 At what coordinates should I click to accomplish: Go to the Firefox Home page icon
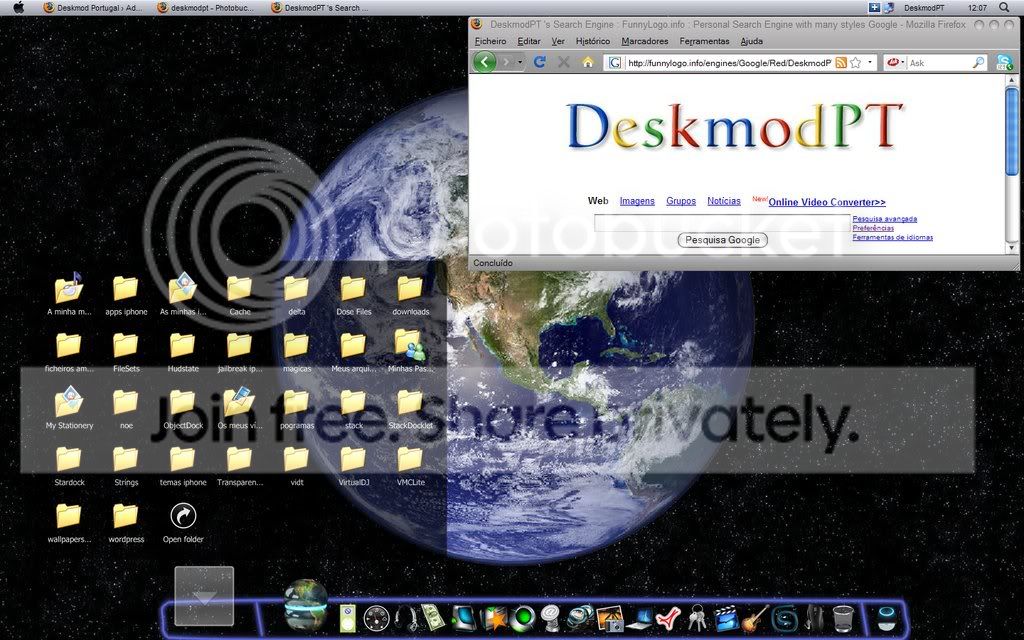click(x=588, y=62)
